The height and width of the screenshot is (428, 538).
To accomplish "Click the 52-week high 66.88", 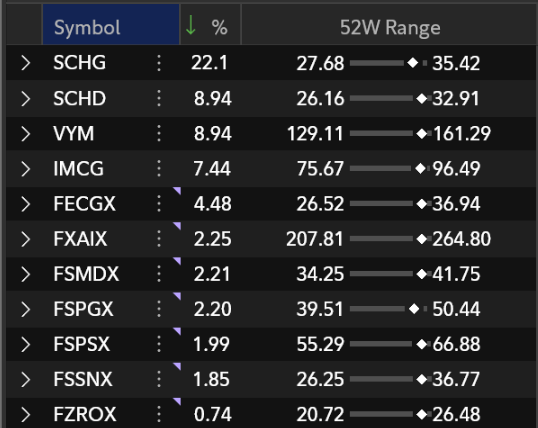I will coord(456,344).
